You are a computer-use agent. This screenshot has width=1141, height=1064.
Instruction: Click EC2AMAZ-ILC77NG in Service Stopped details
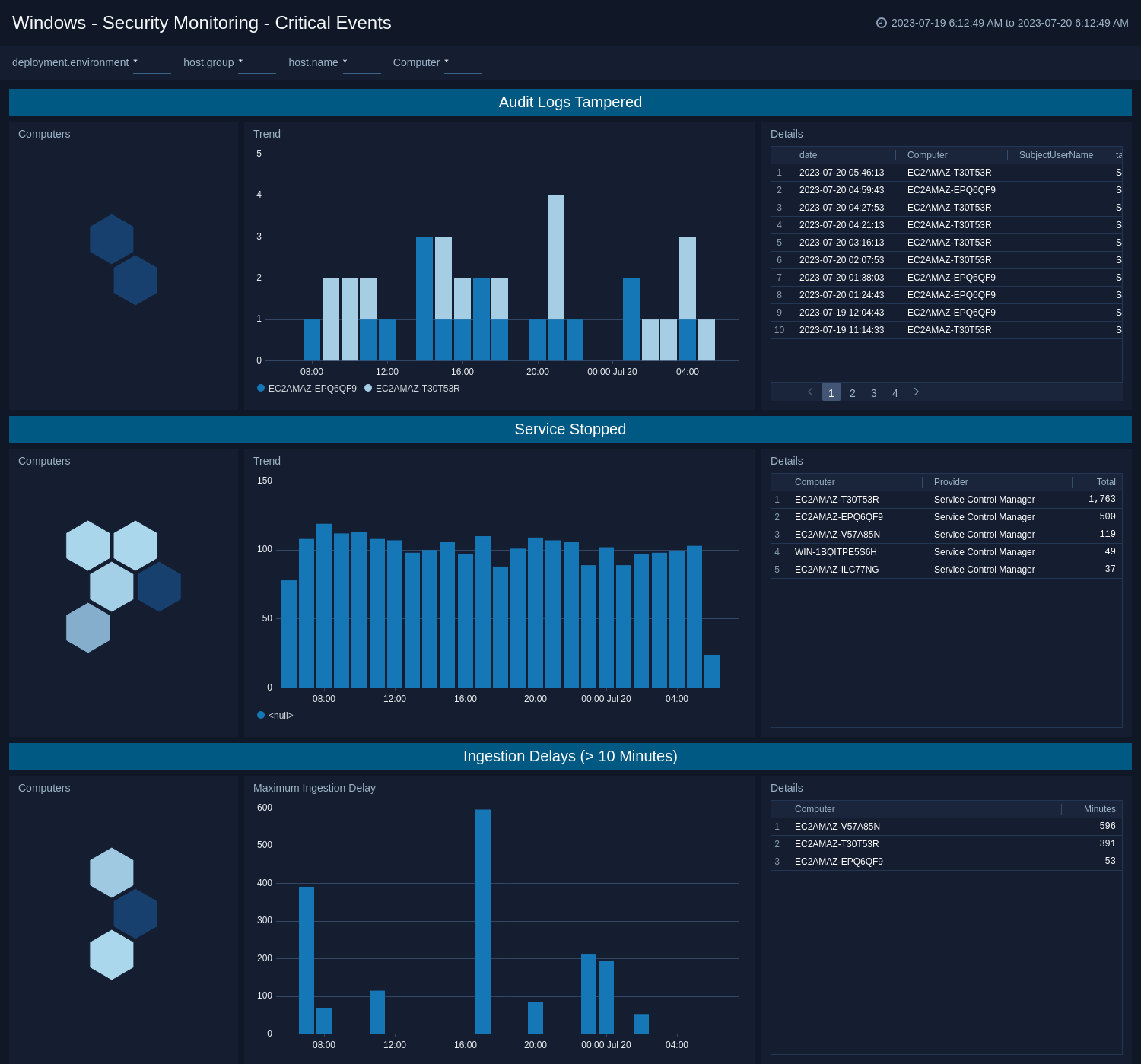(x=837, y=570)
